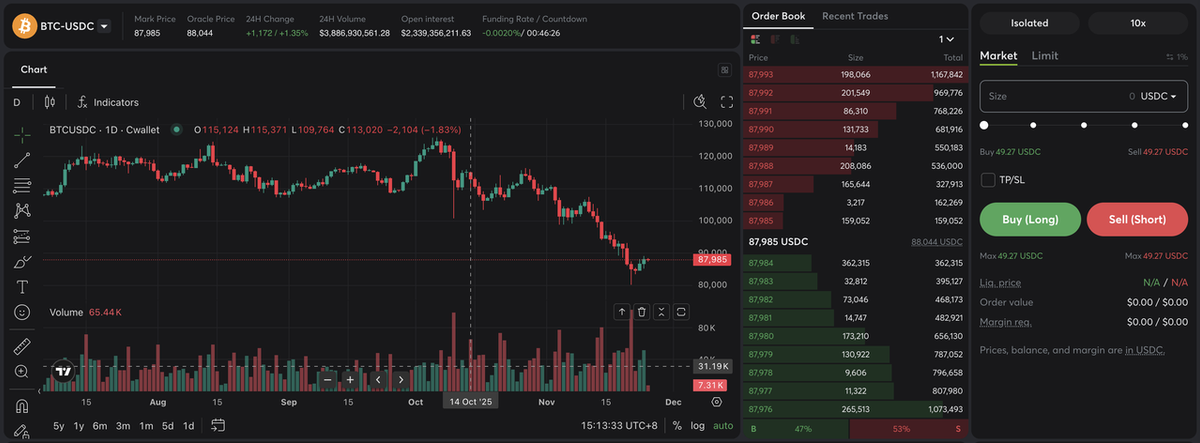Toggle the green indicator dot beside Cwallet
The height and width of the screenshot is (443, 1200).
point(177,129)
